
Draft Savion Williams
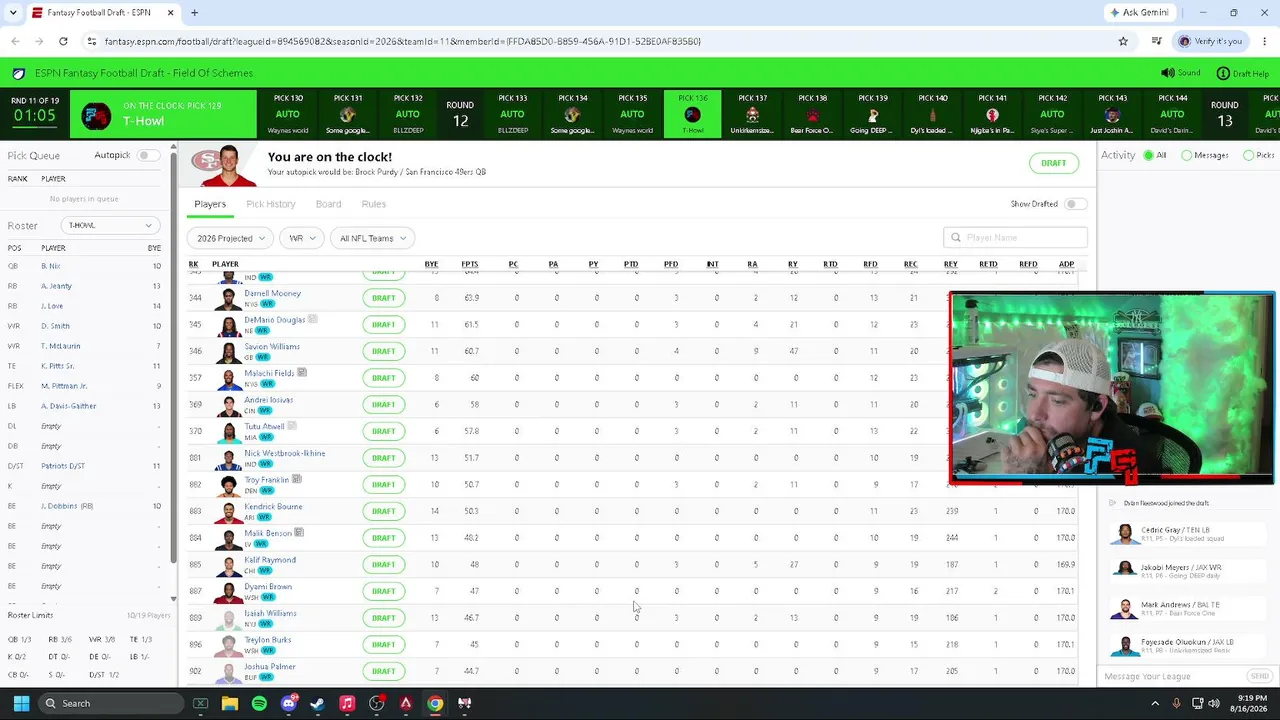pyautogui.click(x=384, y=351)
